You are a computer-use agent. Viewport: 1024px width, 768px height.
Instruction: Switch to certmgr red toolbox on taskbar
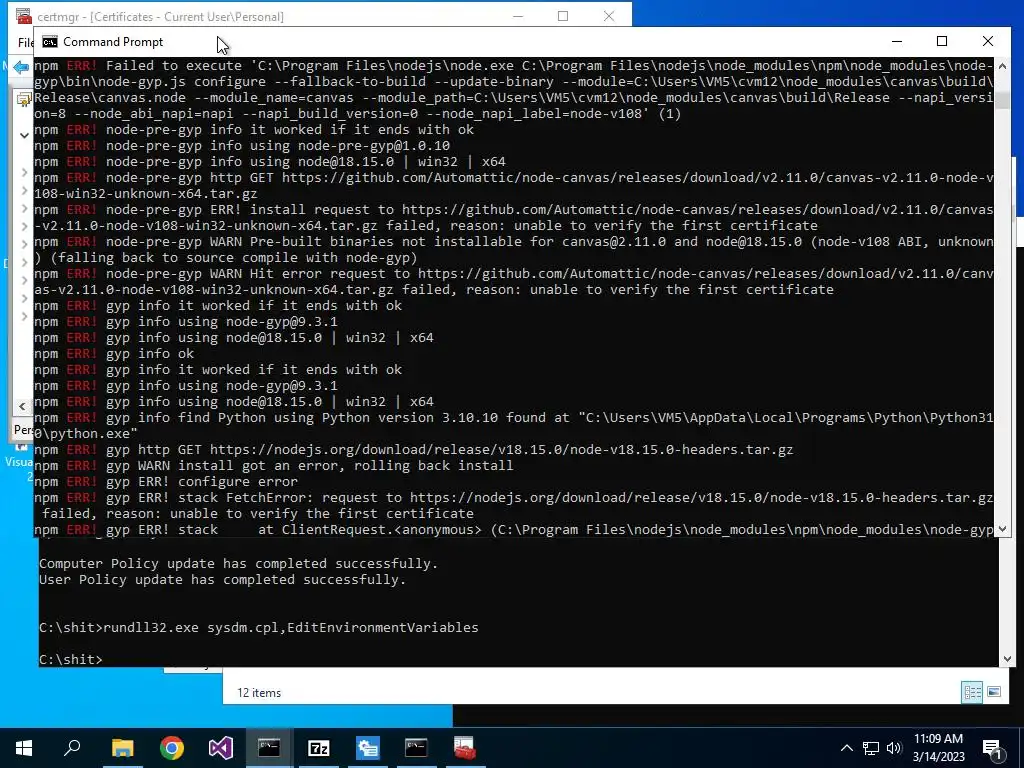coord(465,748)
